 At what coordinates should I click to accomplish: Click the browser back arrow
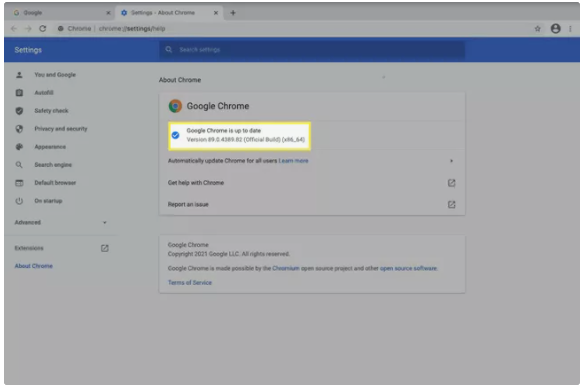tap(14, 28)
